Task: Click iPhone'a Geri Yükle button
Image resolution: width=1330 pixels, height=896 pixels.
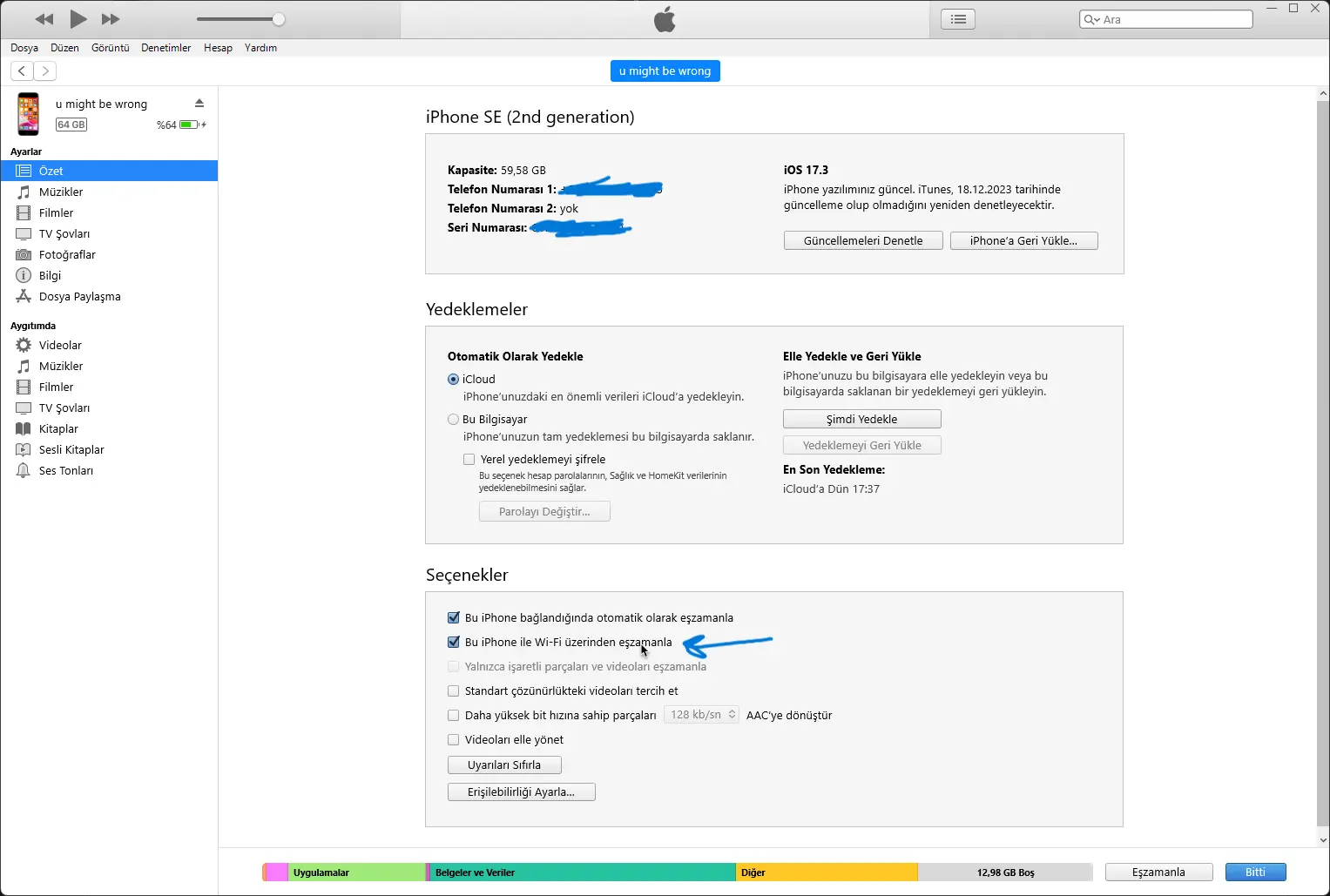Action: tap(1023, 240)
